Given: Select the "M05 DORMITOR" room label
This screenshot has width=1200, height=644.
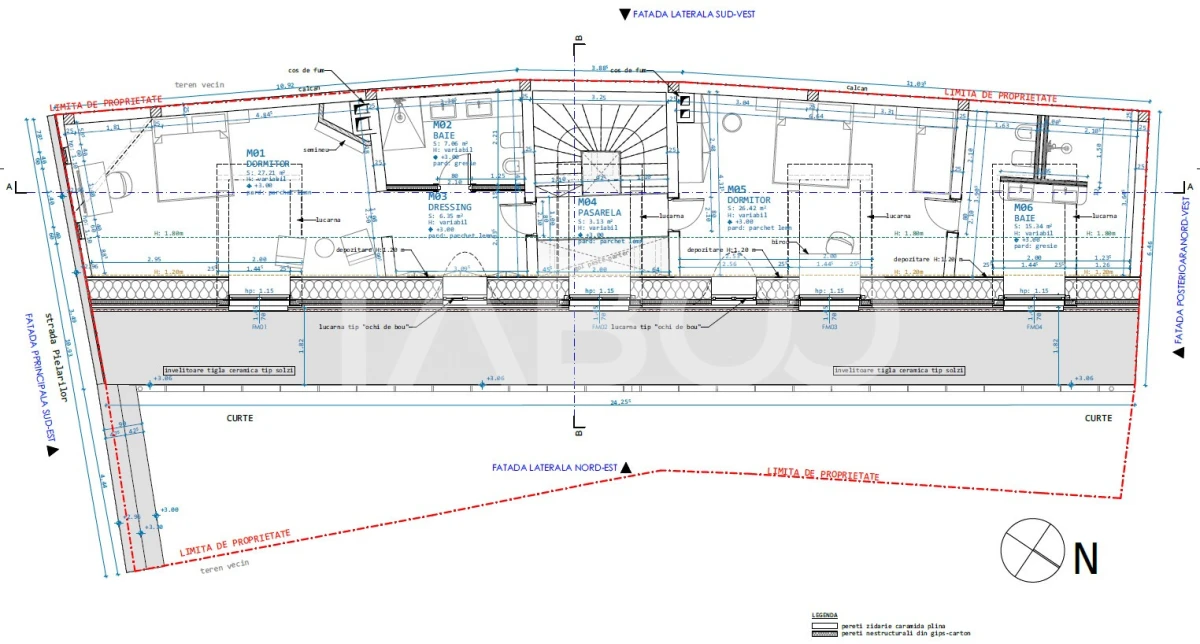Looking at the screenshot, I should (x=749, y=194).
